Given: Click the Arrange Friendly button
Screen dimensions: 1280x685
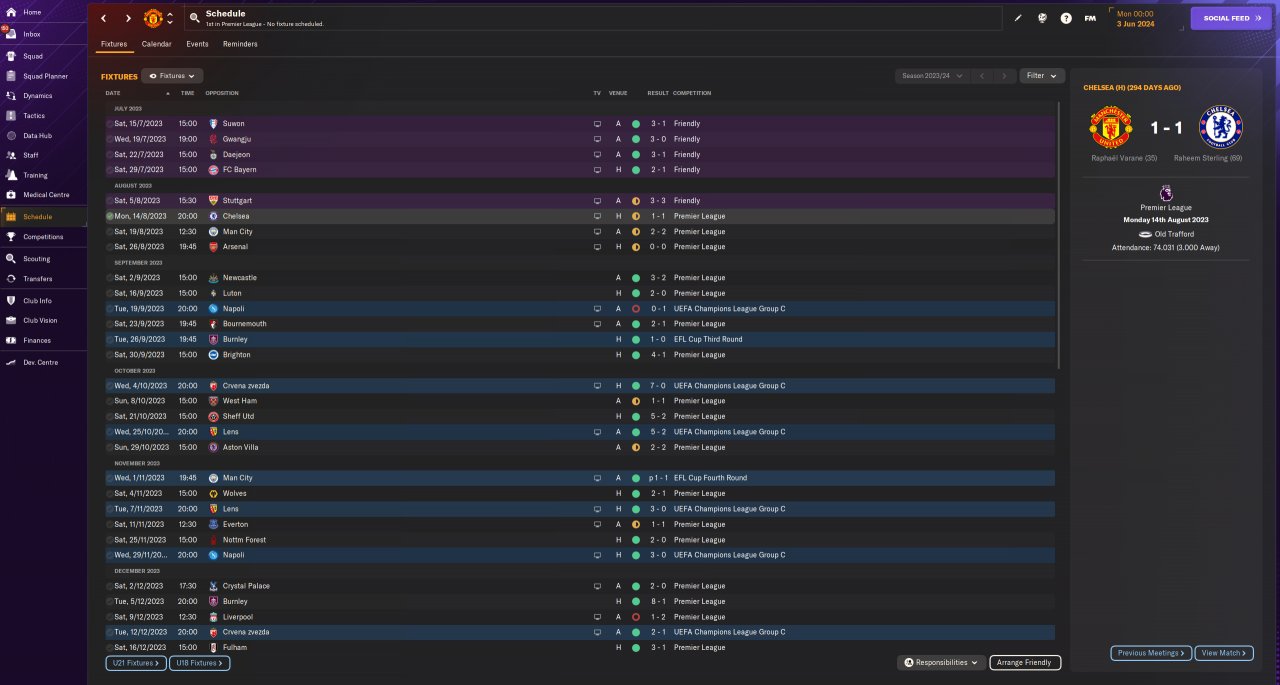Looking at the screenshot, I should click(1025, 662).
